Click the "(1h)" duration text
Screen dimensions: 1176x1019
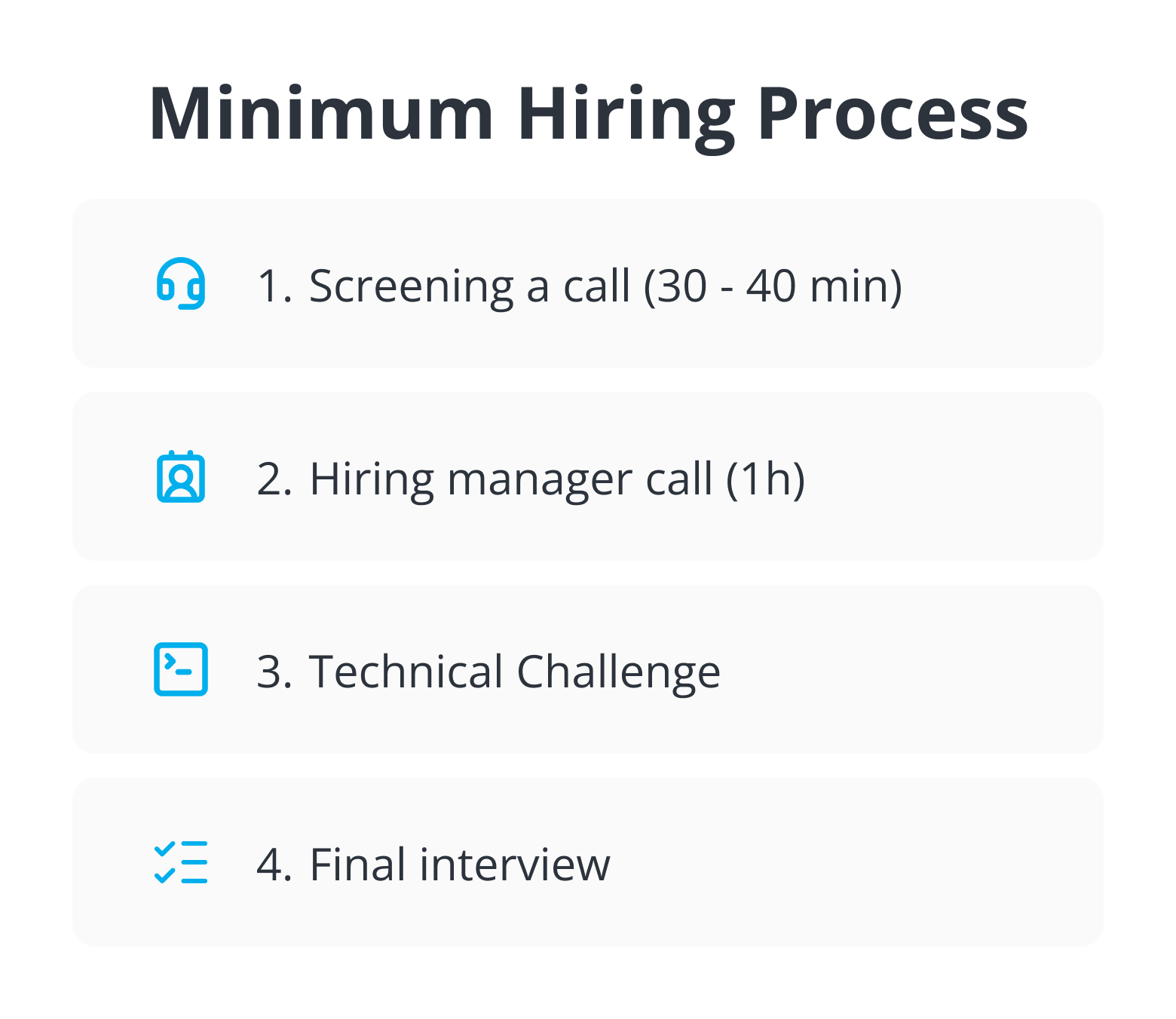coord(765,479)
